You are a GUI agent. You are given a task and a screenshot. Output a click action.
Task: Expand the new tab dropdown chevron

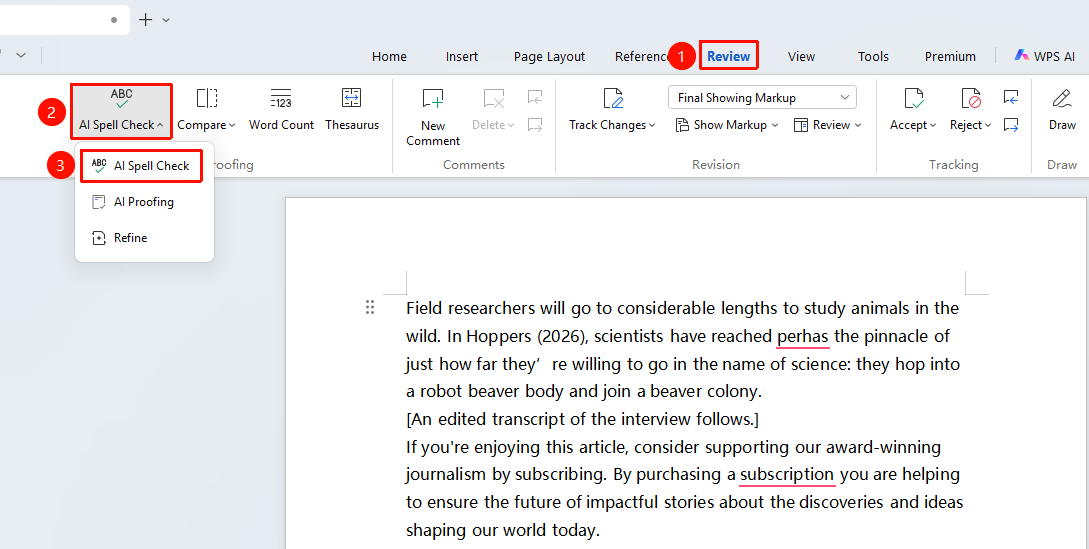pos(166,20)
